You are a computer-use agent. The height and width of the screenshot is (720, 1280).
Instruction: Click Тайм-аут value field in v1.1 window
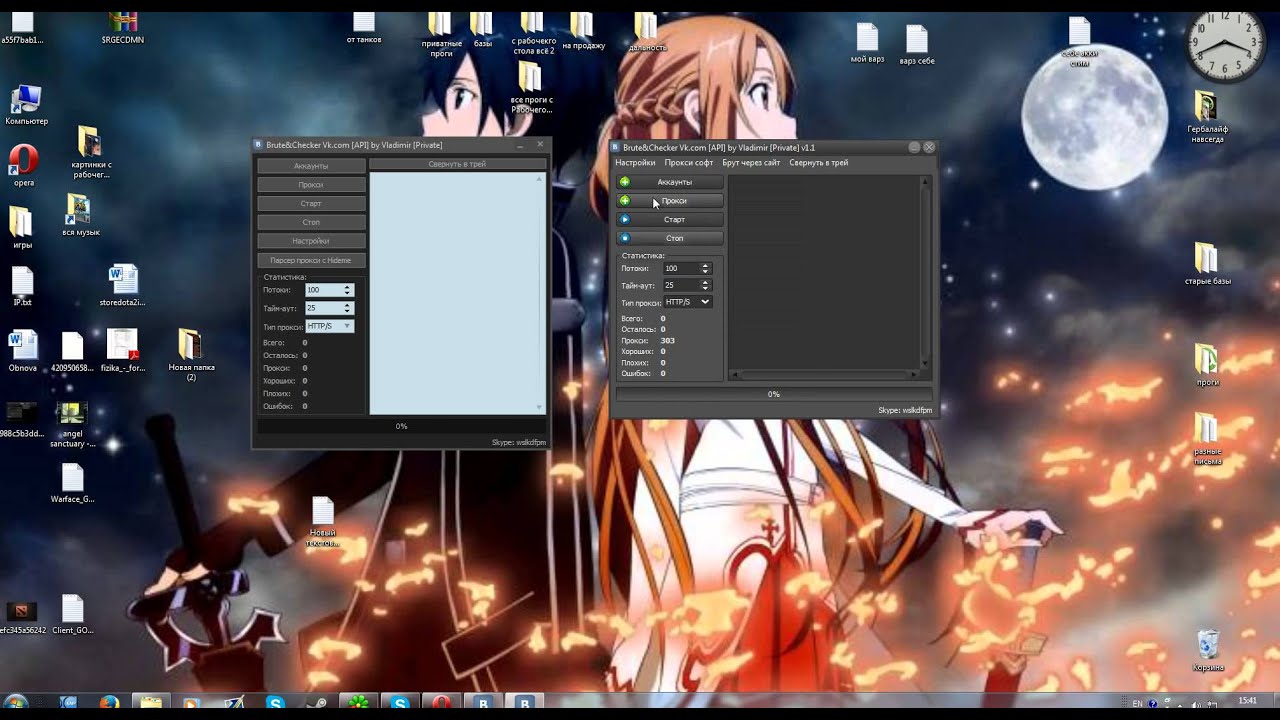click(682, 285)
